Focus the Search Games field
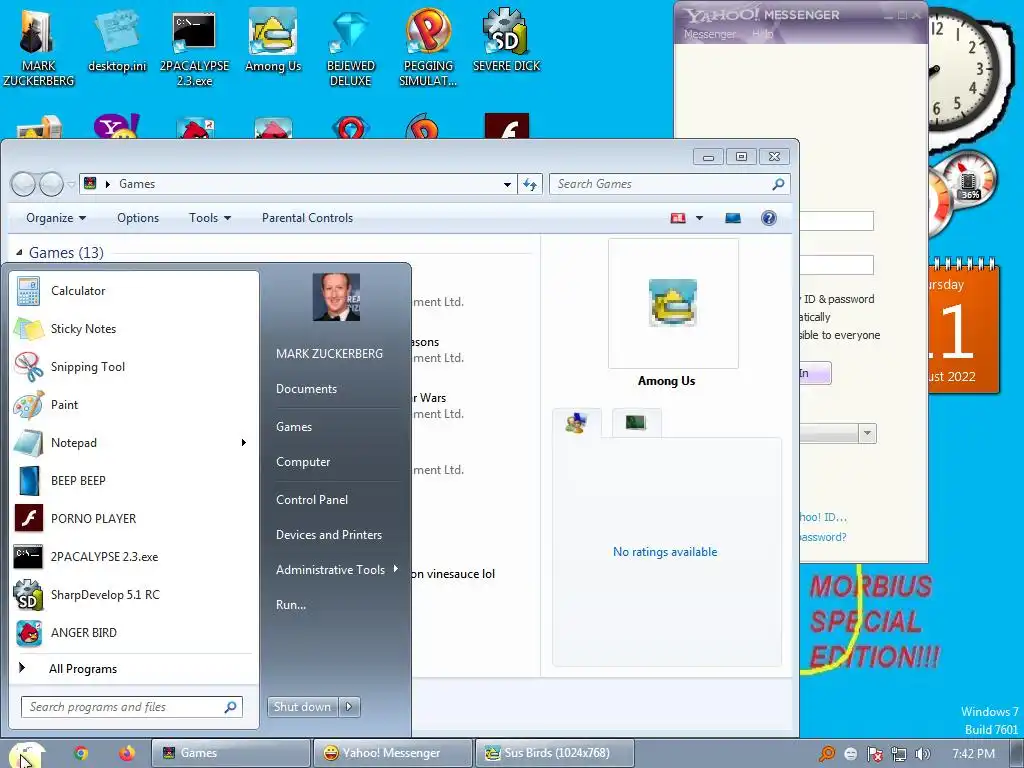The width and height of the screenshot is (1024, 768). (669, 185)
